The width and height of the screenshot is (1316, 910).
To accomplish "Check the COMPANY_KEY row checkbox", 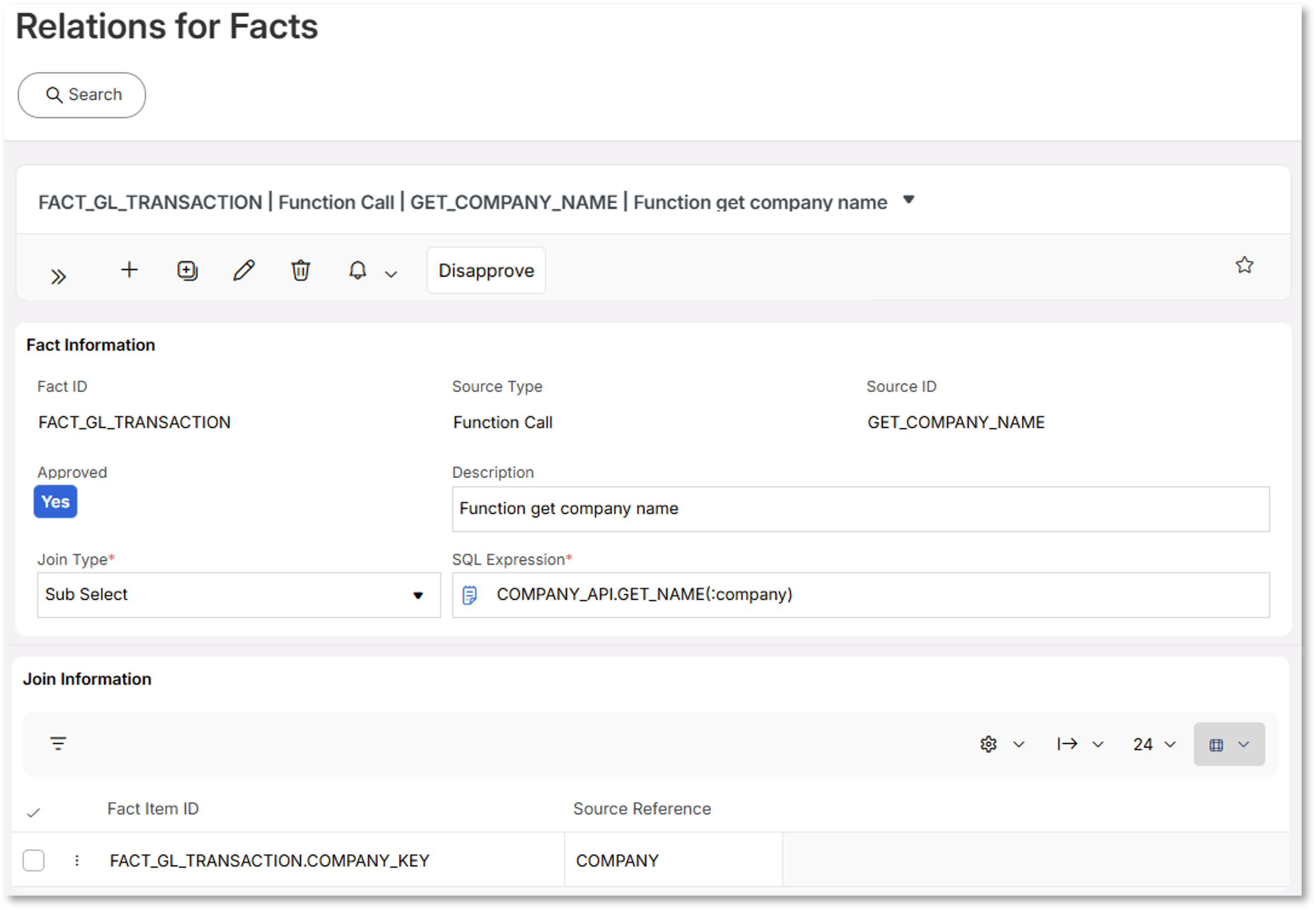I will 34,860.
